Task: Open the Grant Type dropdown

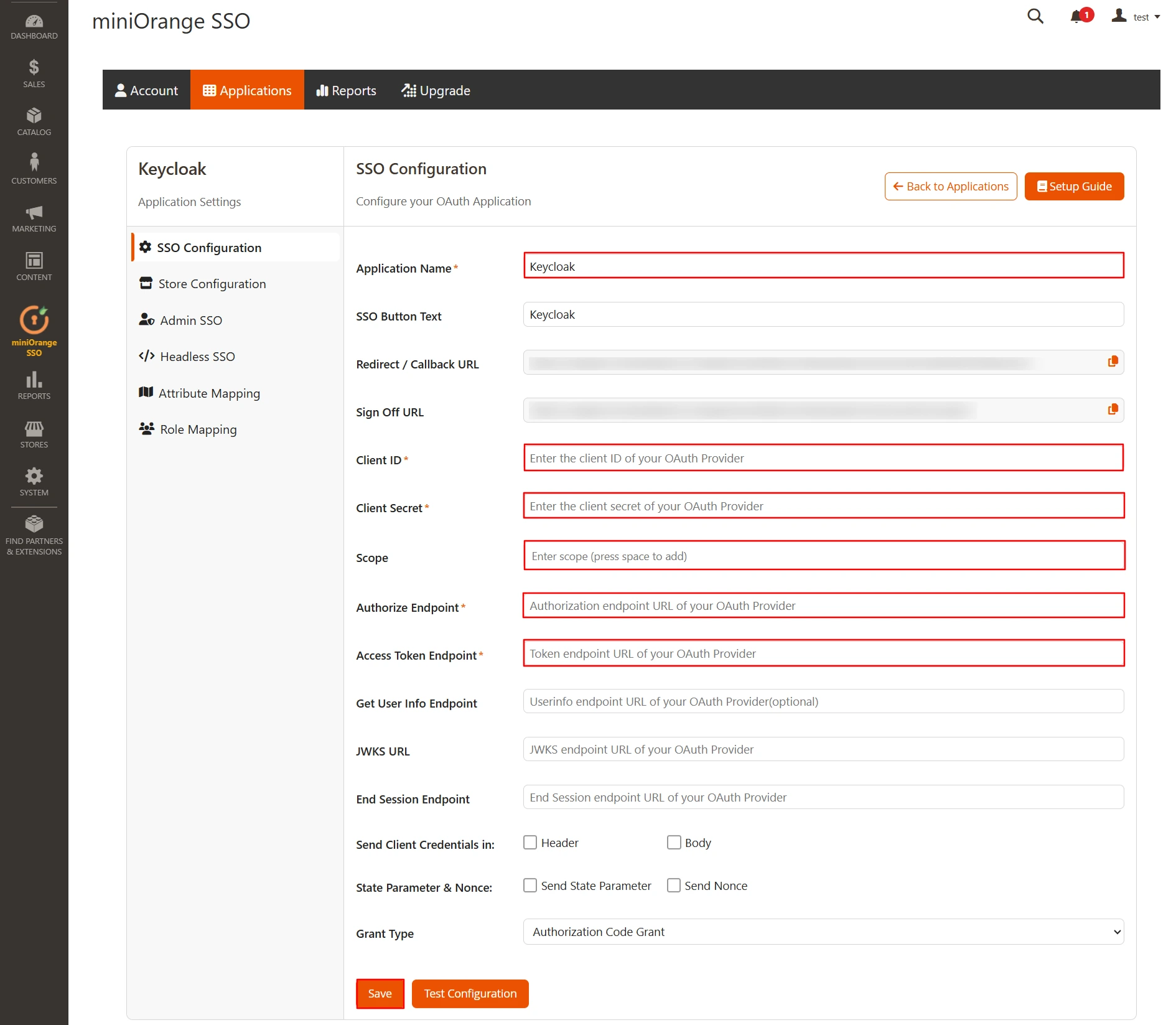Action: [x=823, y=932]
